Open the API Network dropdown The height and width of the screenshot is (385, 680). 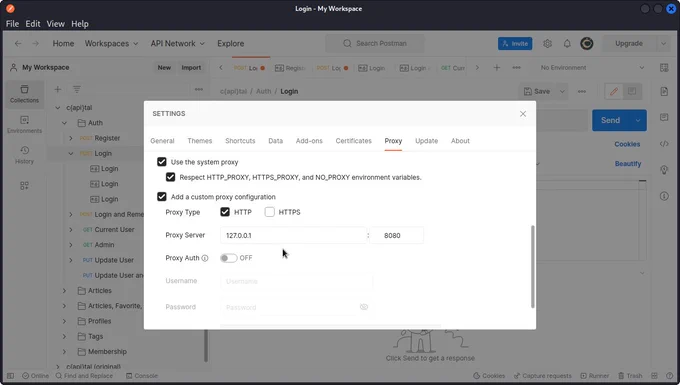point(177,43)
